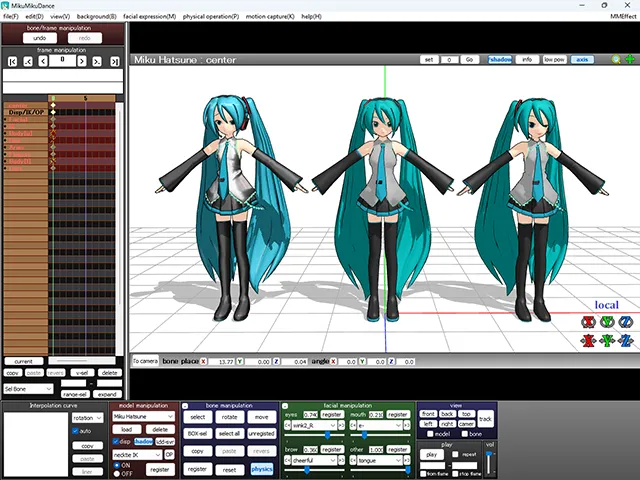Previous brow morph arrow beside cheerful

[x=287, y=460]
